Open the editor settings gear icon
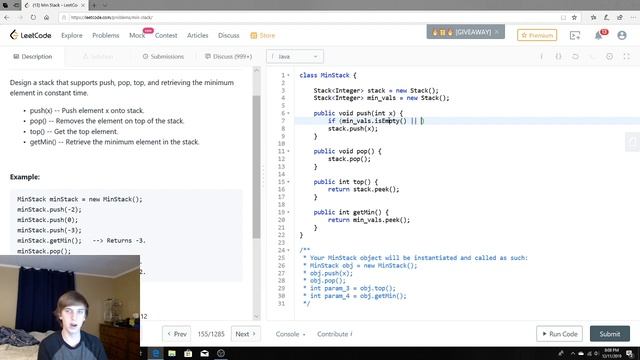The width and height of the screenshot is (640, 360). pyautogui.click(x=609, y=56)
